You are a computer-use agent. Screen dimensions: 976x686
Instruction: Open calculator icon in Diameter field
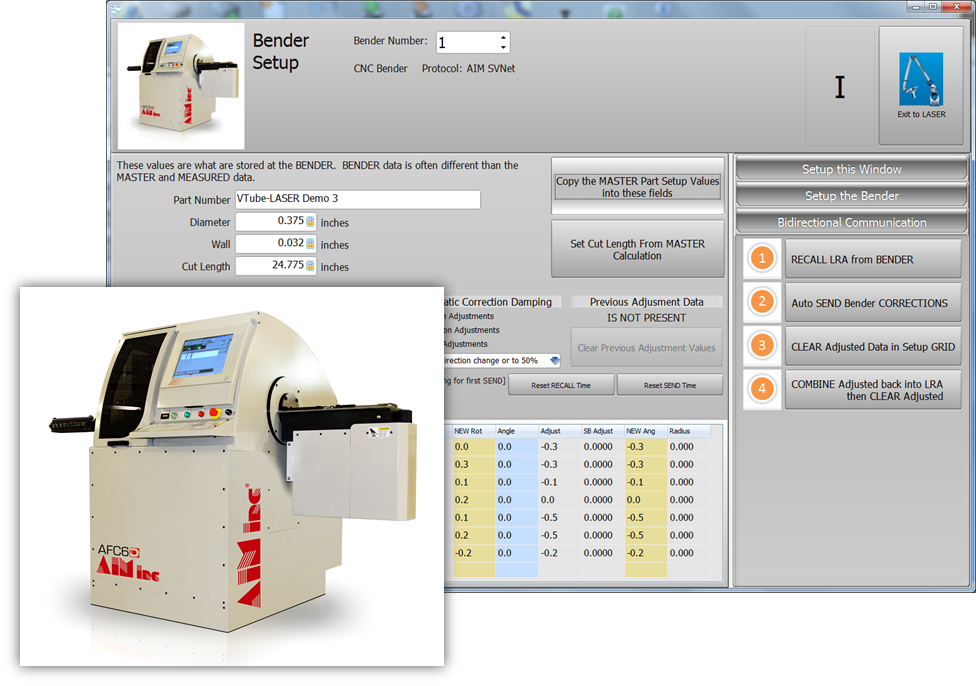coord(310,222)
